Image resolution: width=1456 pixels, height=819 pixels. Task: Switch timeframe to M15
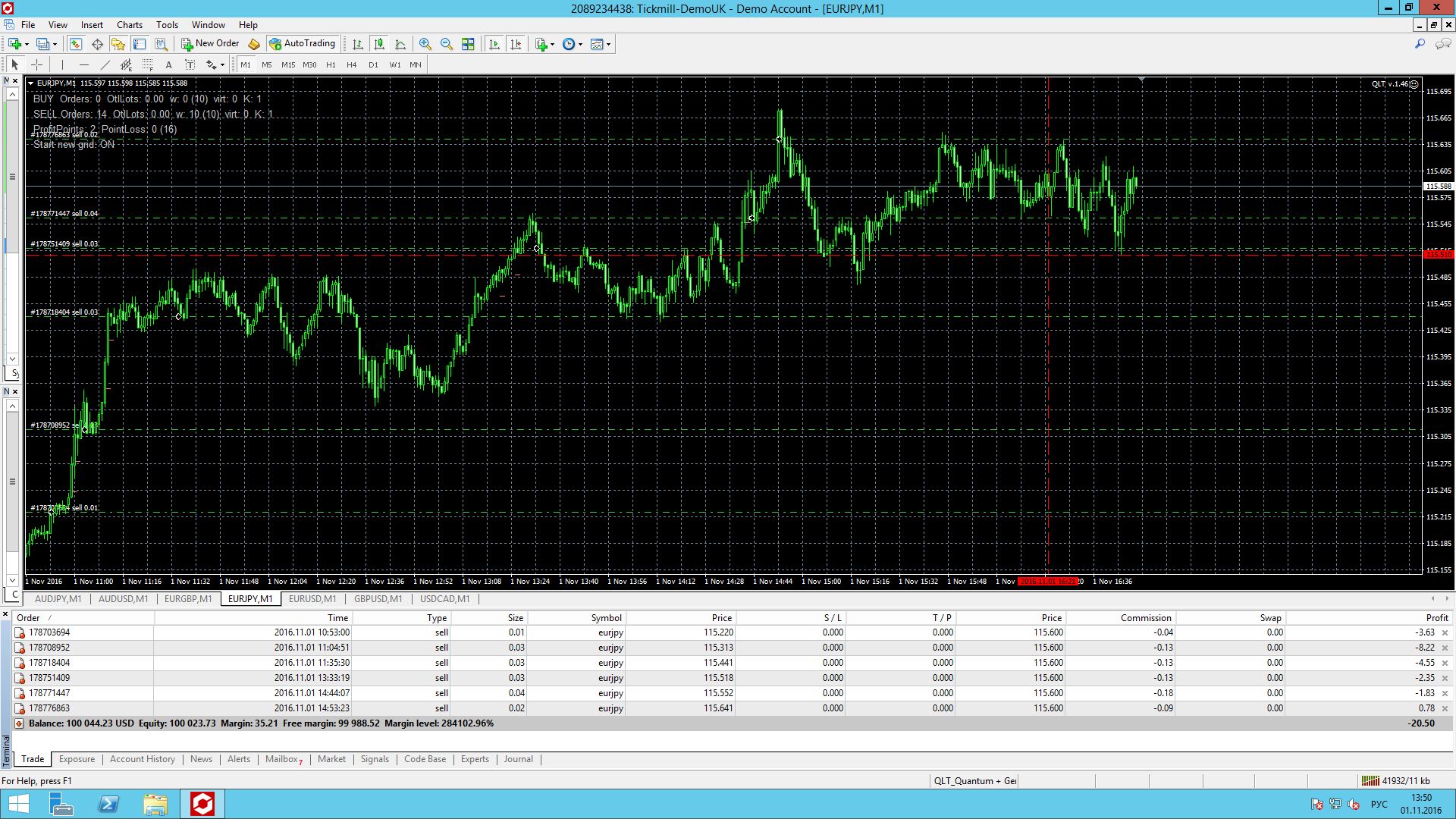pos(288,64)
